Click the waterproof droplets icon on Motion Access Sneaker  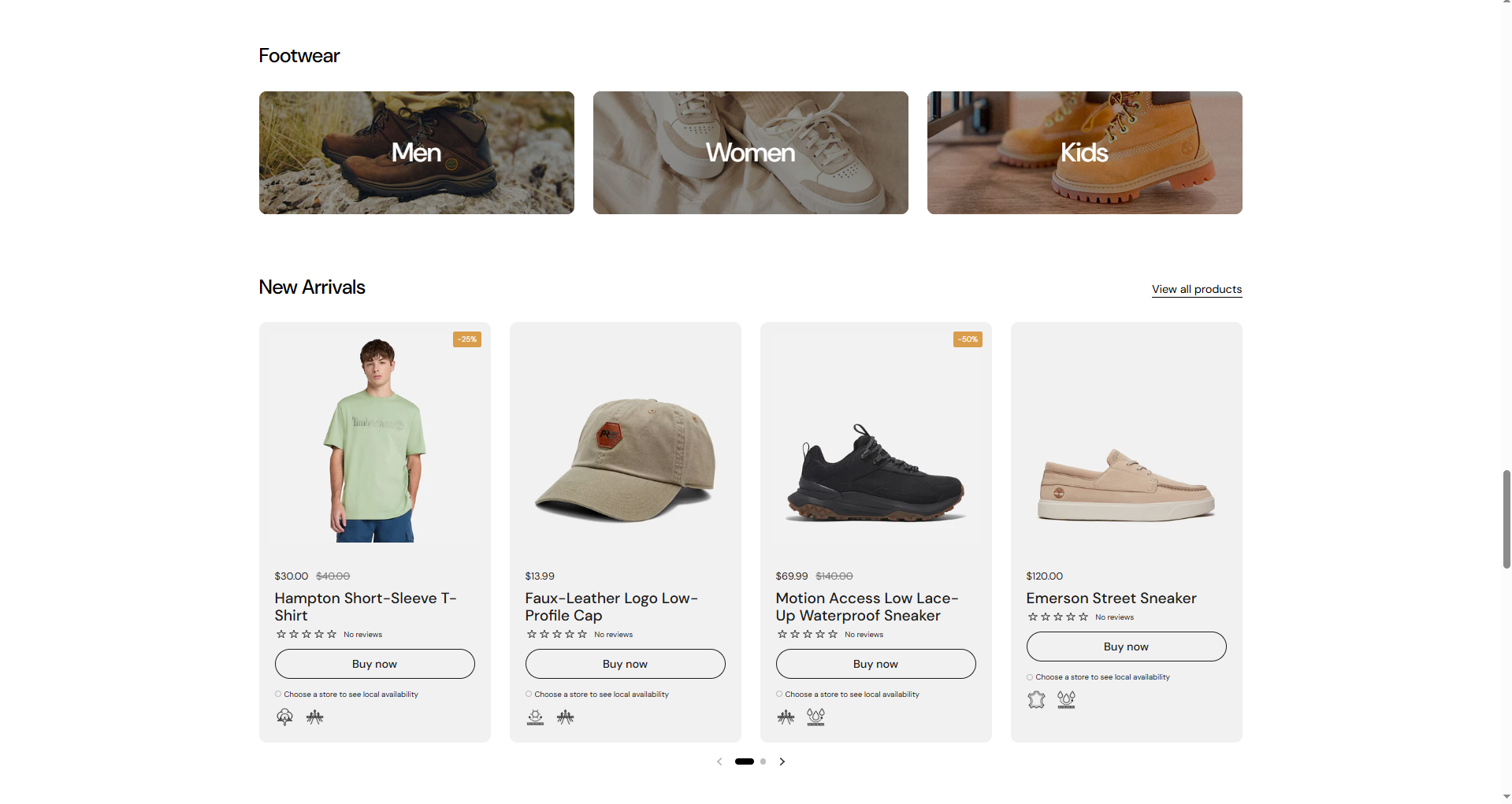tap(815, 717)
